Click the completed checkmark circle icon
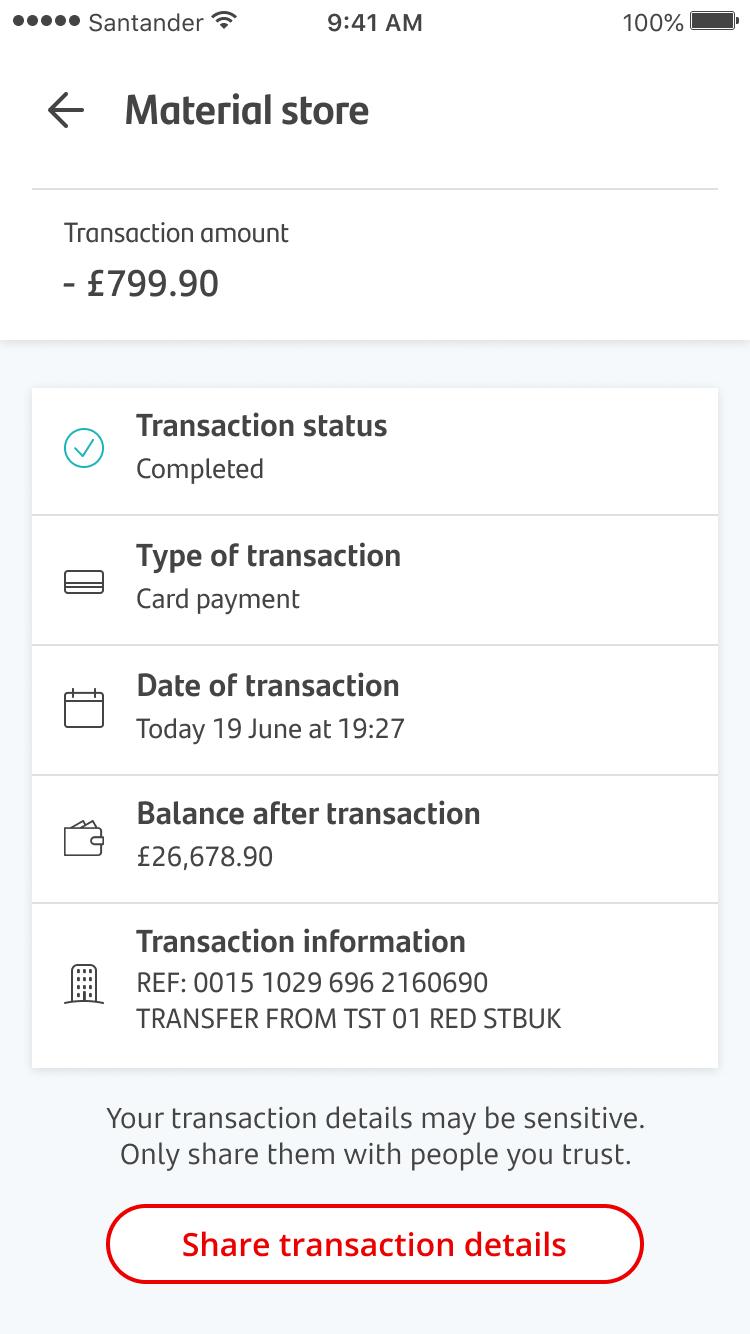Screen dimensions: 750x1334 tap(84, 448)
